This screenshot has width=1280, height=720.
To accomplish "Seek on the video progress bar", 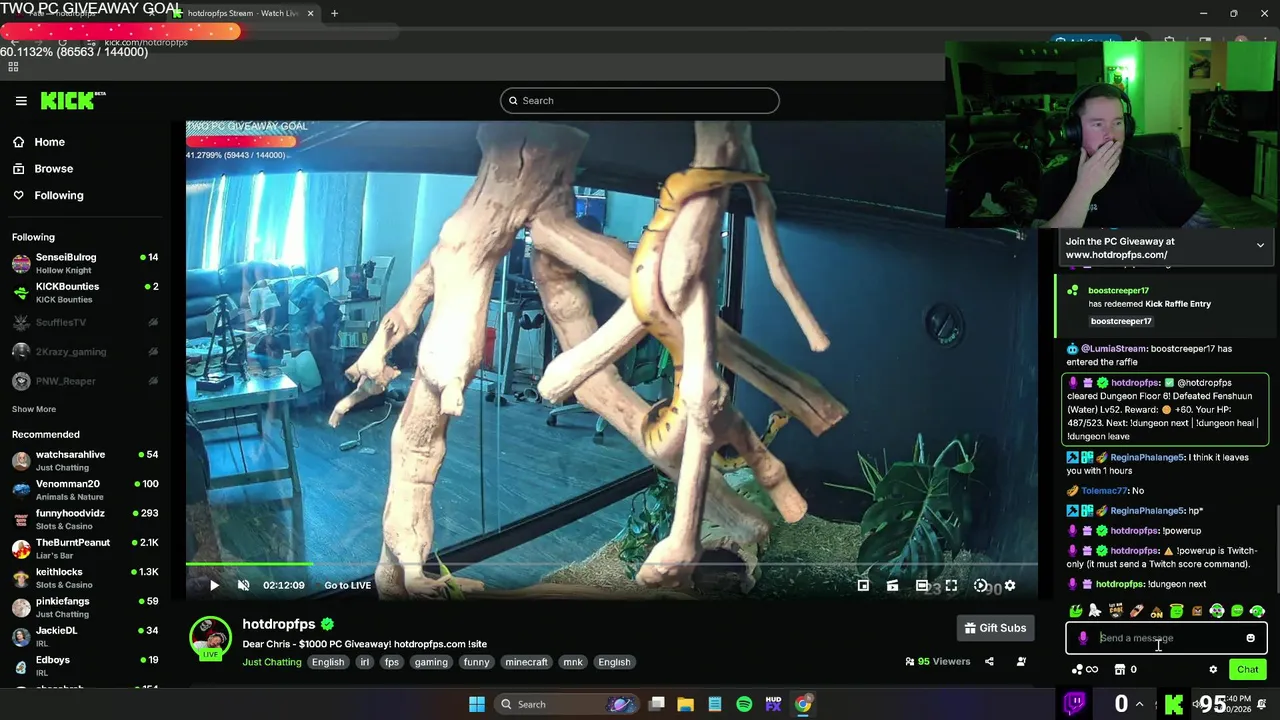I will tap(612, 564).
